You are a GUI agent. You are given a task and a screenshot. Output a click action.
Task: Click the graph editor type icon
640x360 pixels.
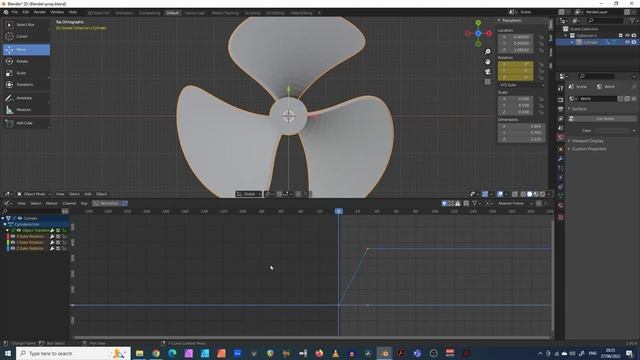coord(8,203)
